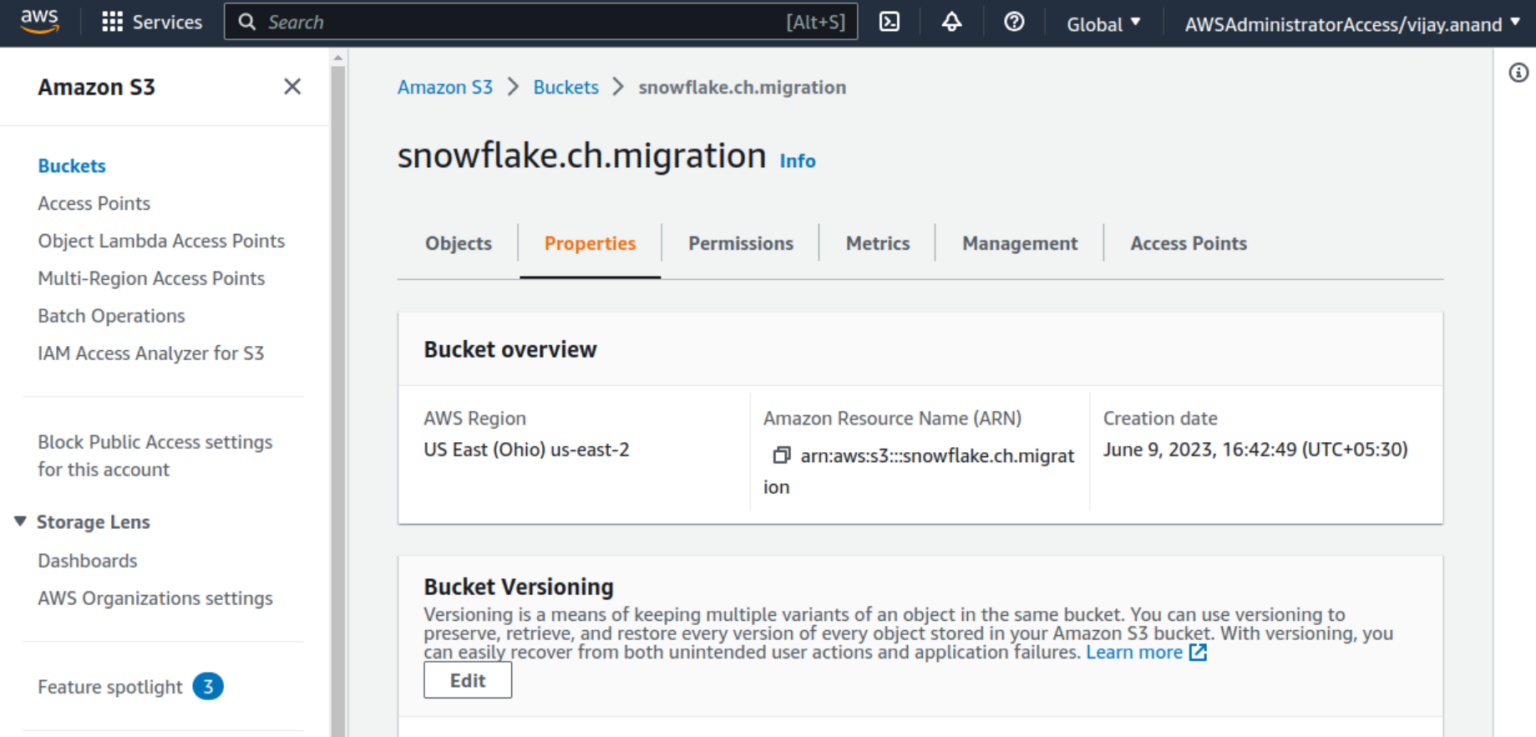Focus the top Search field
1536x737 pixels.
click(x=541, y=22)
